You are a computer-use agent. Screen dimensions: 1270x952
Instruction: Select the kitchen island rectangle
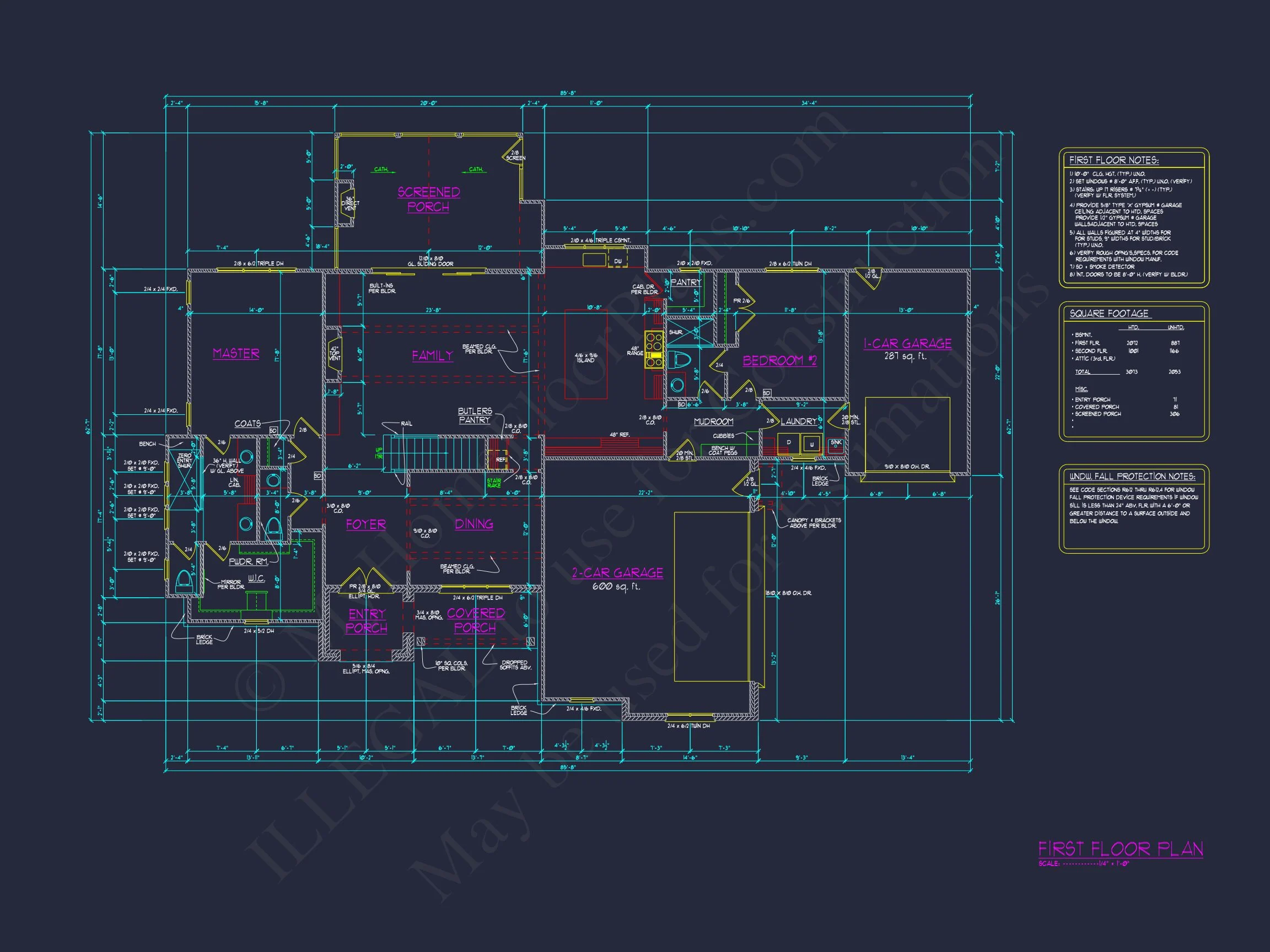coord(585,354)
